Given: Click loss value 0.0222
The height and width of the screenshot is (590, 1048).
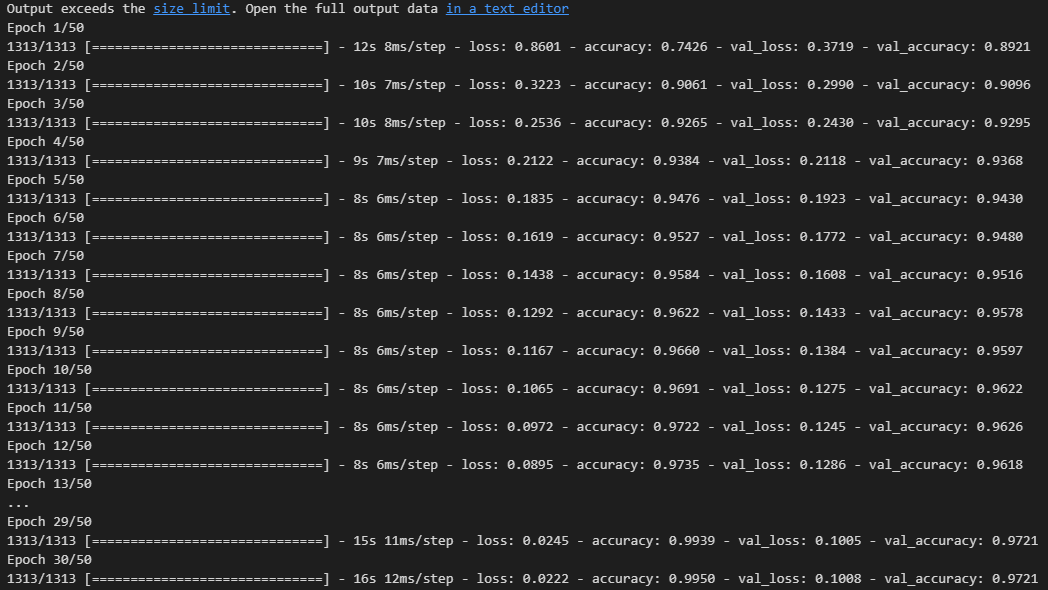Looking at the screenshot, I should 546,579.
